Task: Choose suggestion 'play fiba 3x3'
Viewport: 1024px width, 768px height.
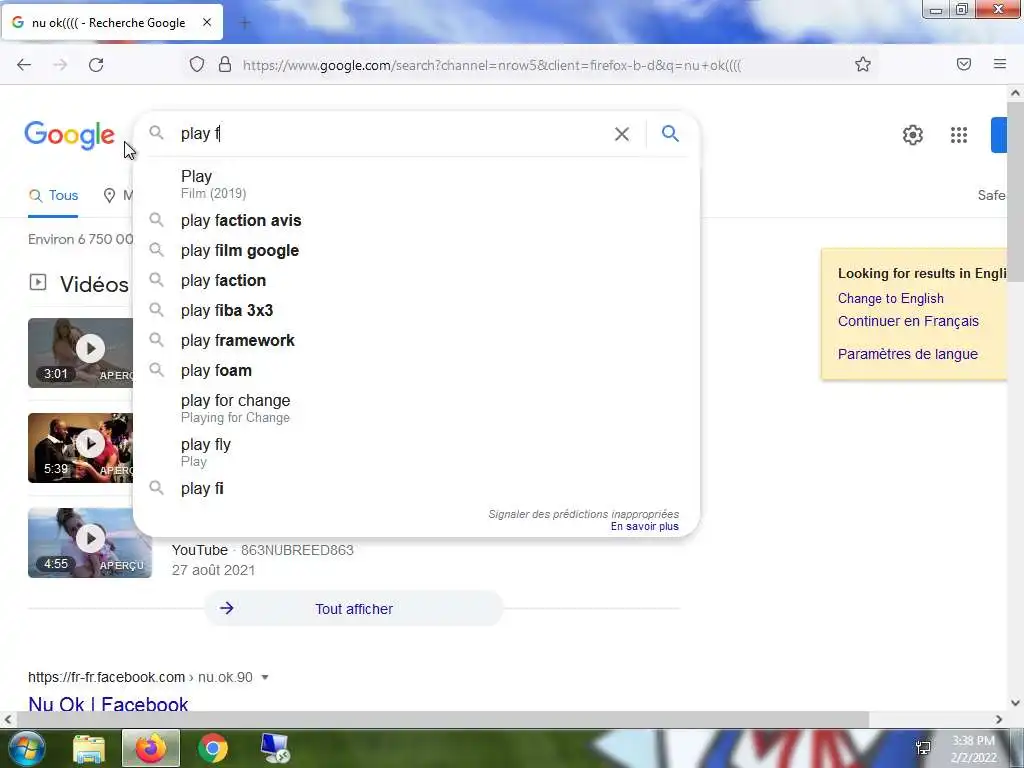Action: coord(417,311)
